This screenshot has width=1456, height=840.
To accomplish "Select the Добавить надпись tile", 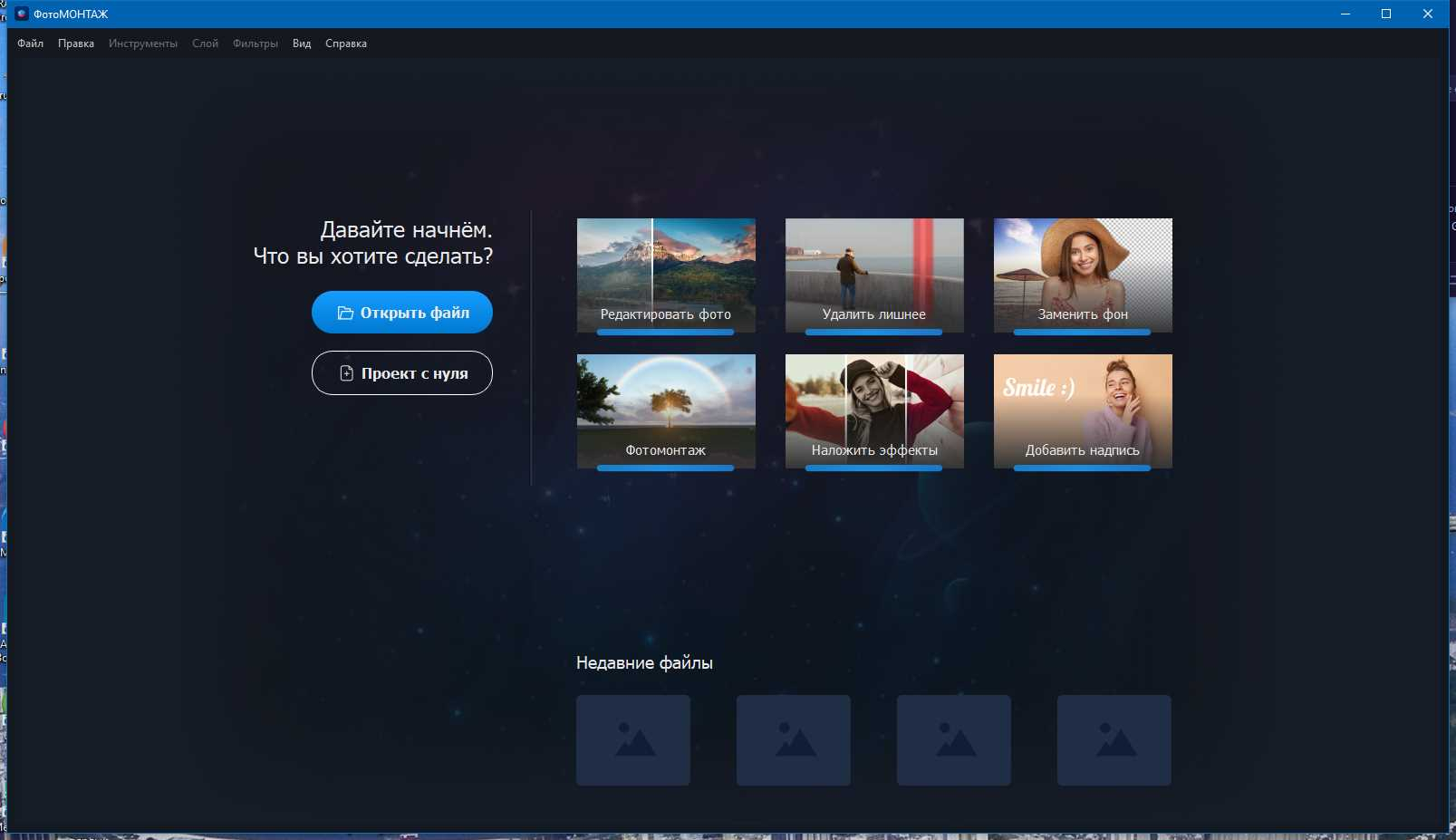I will coord(1083,411).
